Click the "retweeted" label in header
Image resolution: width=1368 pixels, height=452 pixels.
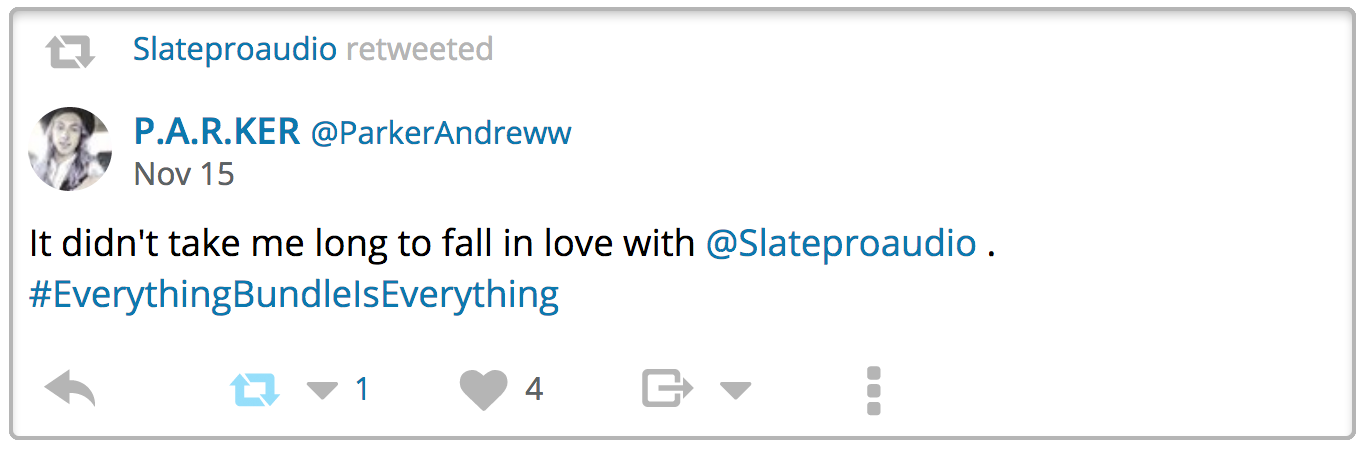point(419,49)
